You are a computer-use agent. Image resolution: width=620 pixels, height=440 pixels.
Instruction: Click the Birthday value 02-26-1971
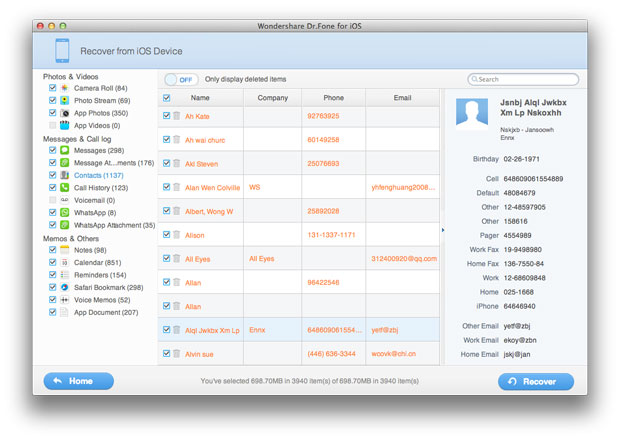click(x=521, y=159)
